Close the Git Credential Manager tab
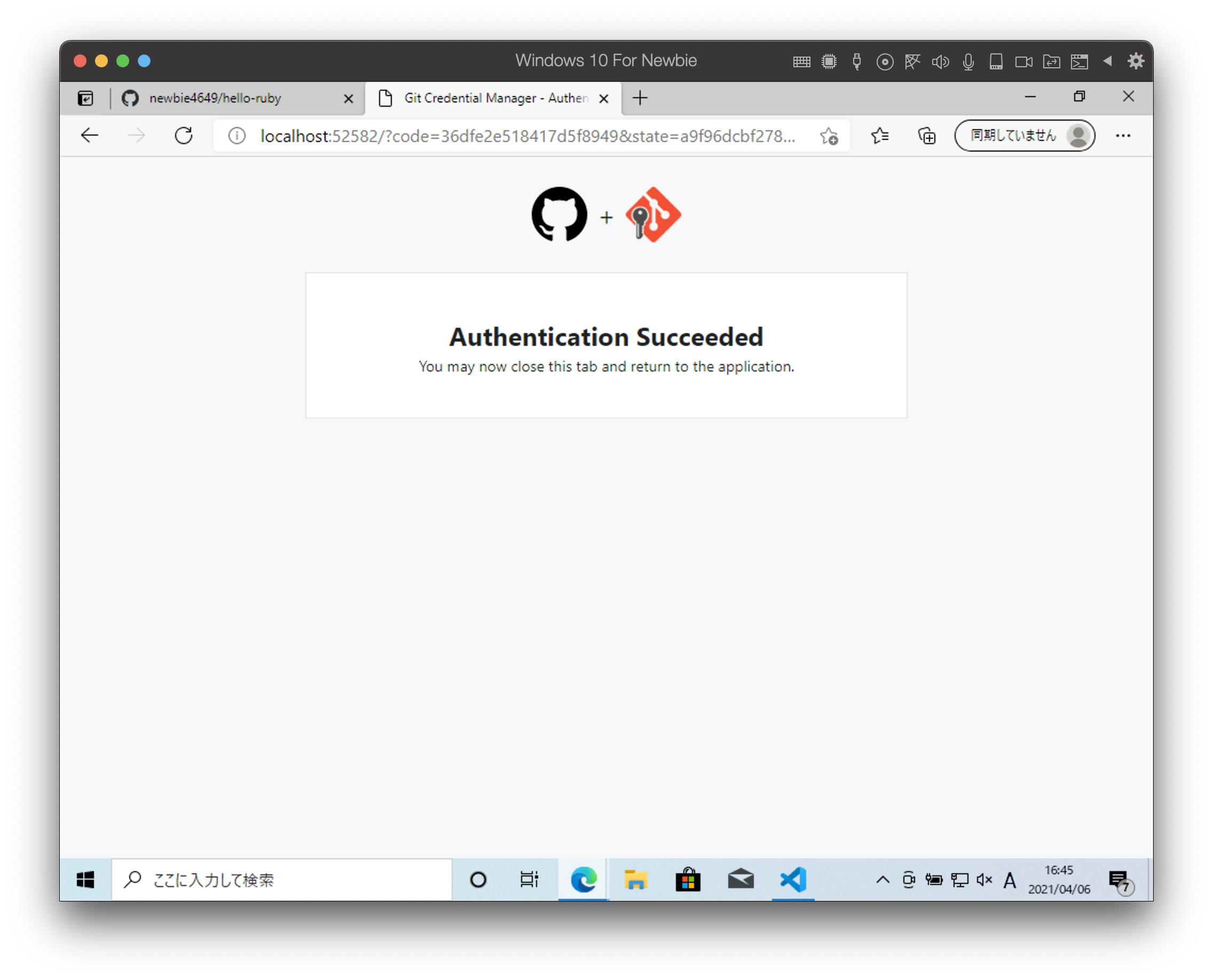This screenshot has height=980, width=1213. coord(601,98)
